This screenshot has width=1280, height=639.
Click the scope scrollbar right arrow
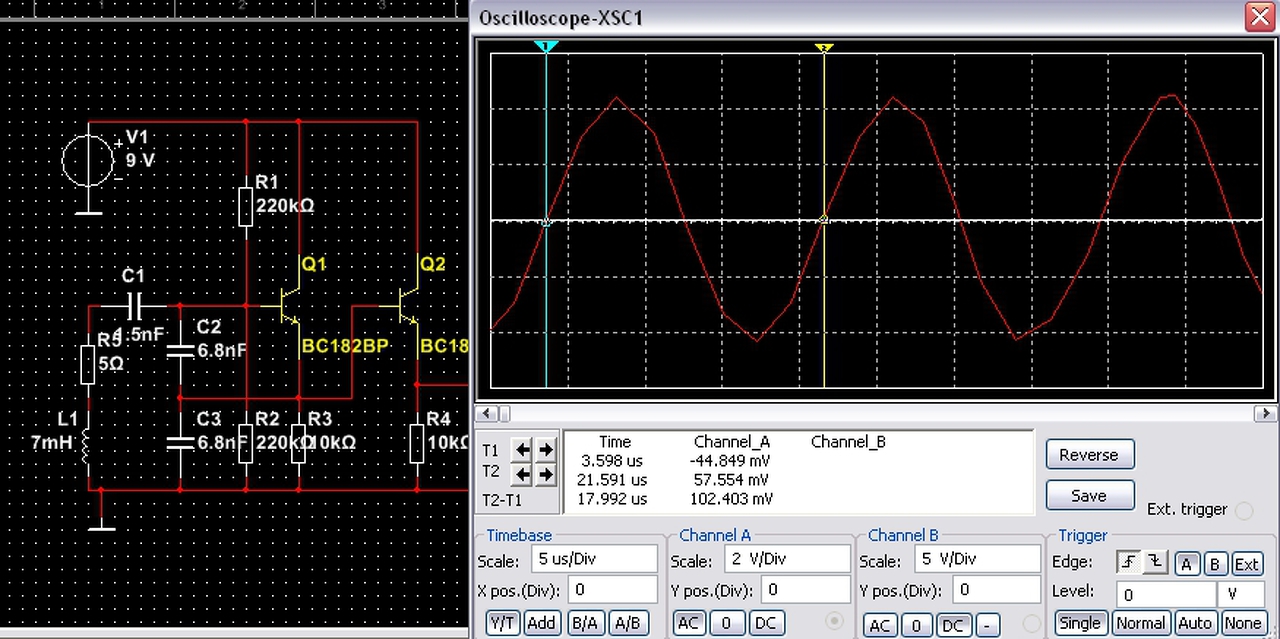[x=1266, y=414]
